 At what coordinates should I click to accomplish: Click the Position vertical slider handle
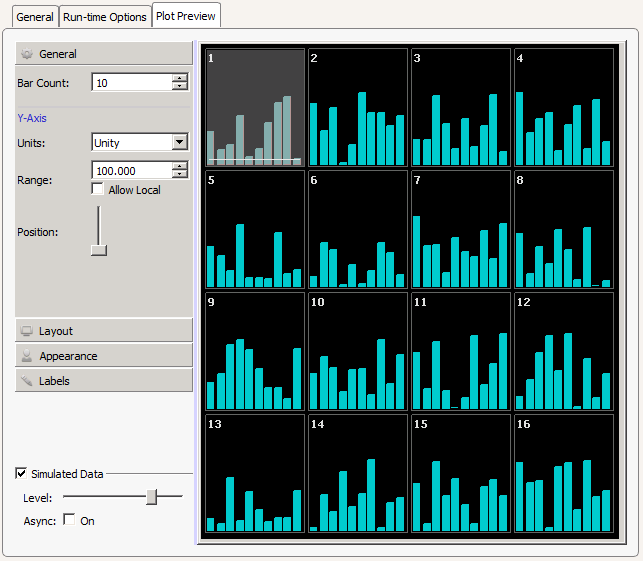pos(99,250)
